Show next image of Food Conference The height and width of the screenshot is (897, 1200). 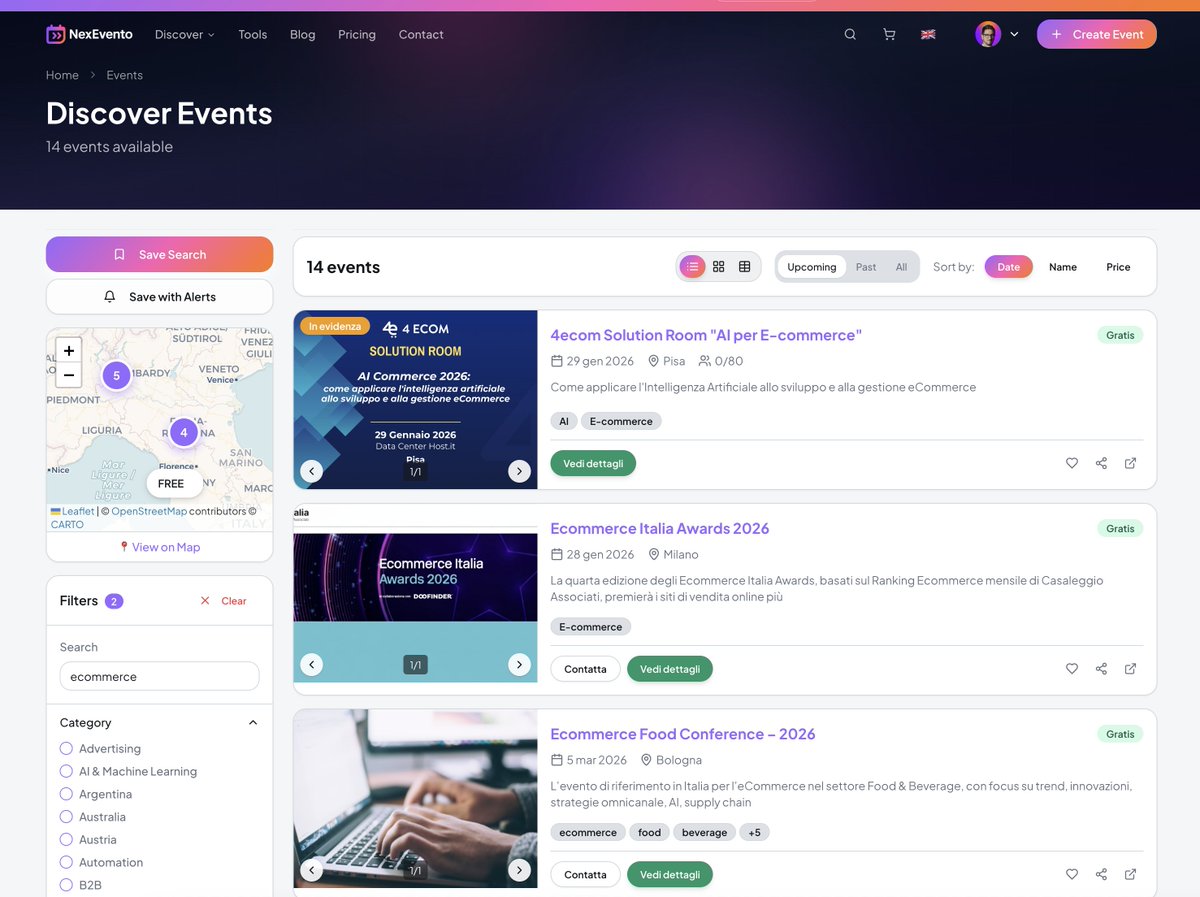(x=519, y=870)
